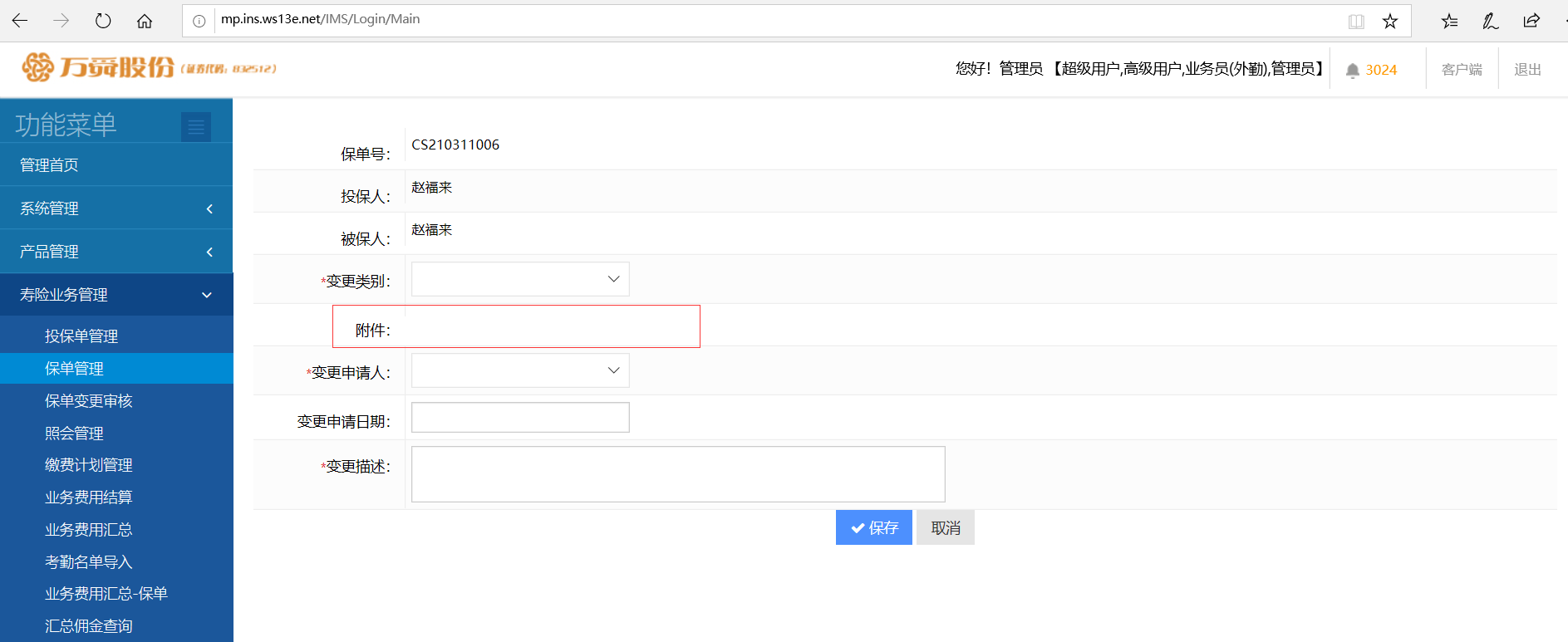Open the browser share icon
The image size is (1568, 642).
[1531, 21]
